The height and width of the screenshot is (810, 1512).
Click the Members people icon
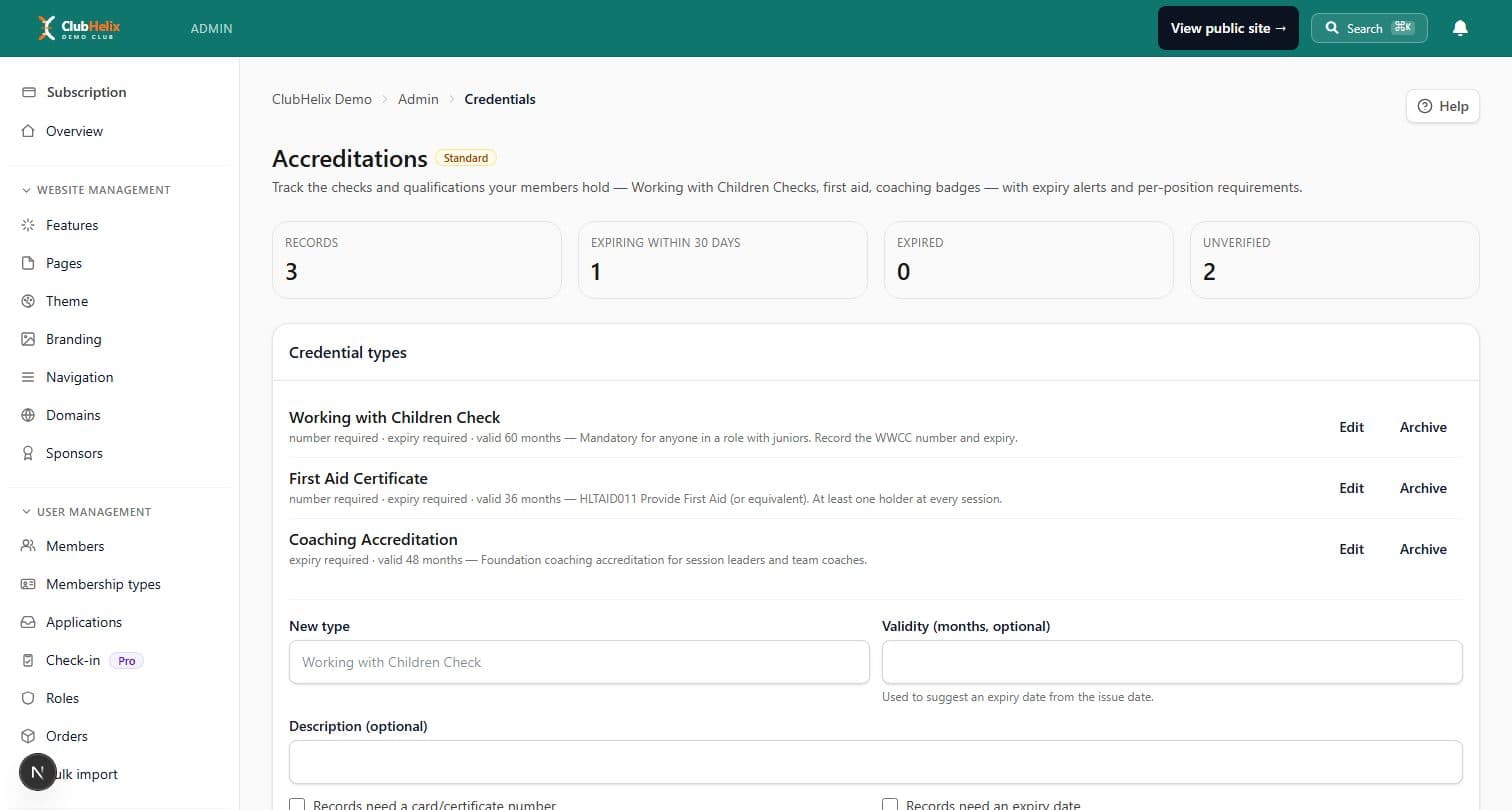(28, 546)
